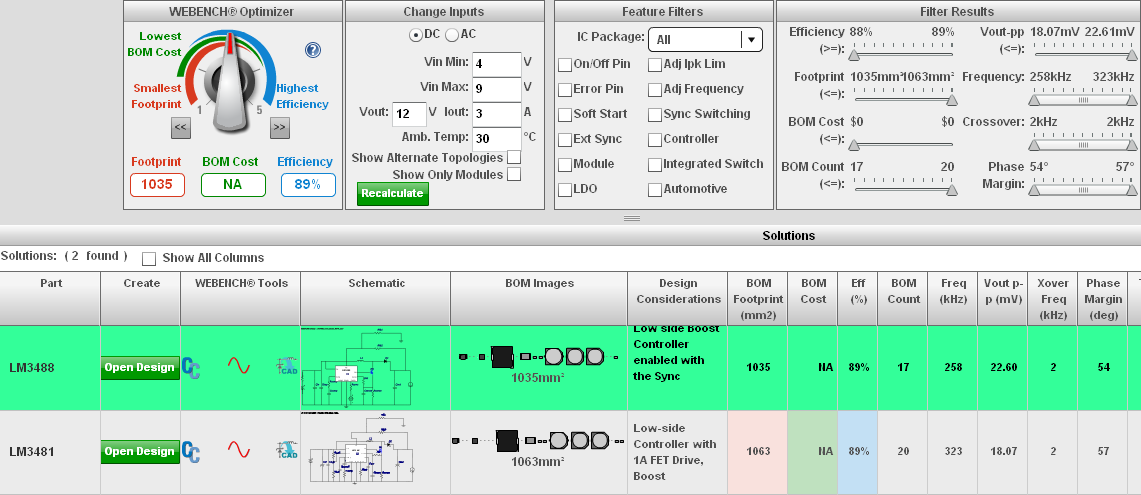This screenshot has height=495, width=1141.
Task: Enable Ext Sync filter
Action: (x=565, y=139)
